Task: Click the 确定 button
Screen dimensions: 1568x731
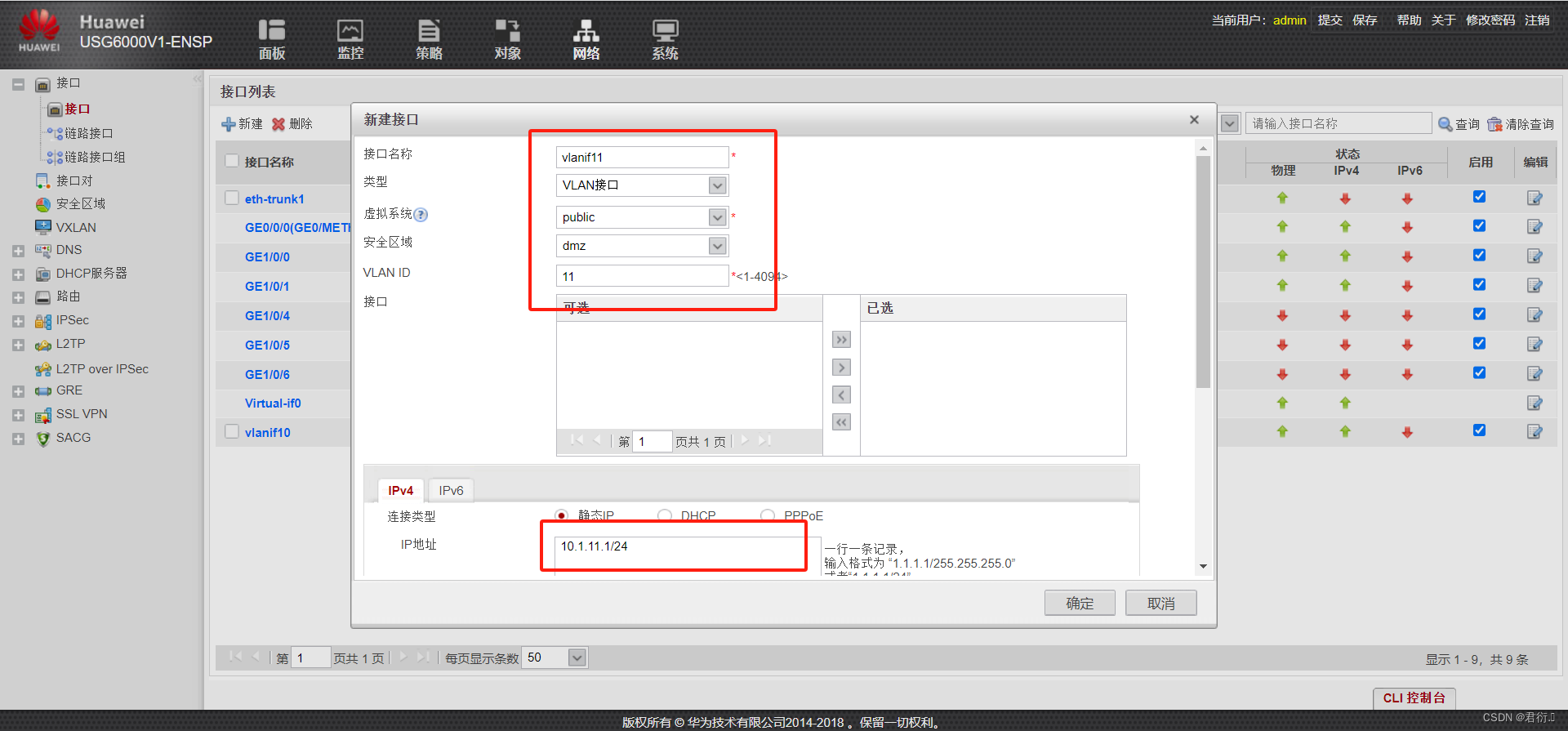Action: tap(1080, 603)
